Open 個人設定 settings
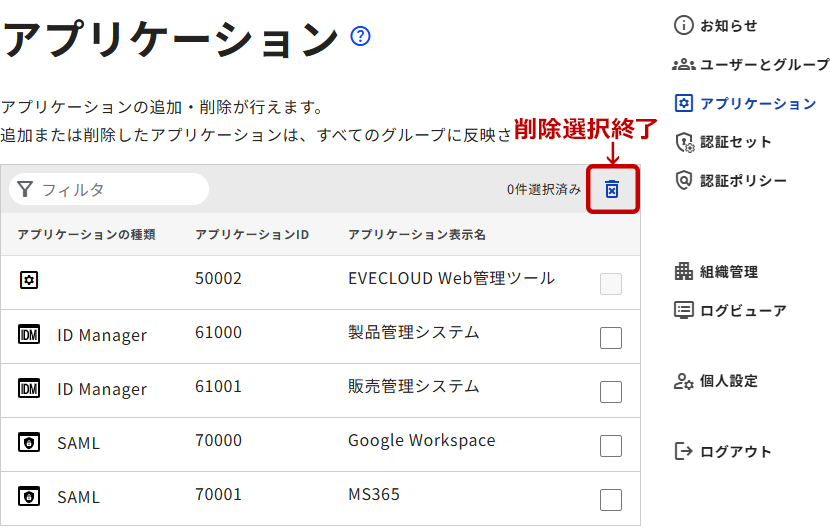The width and height of the screenshot is (830, 528). click(728, 381)
